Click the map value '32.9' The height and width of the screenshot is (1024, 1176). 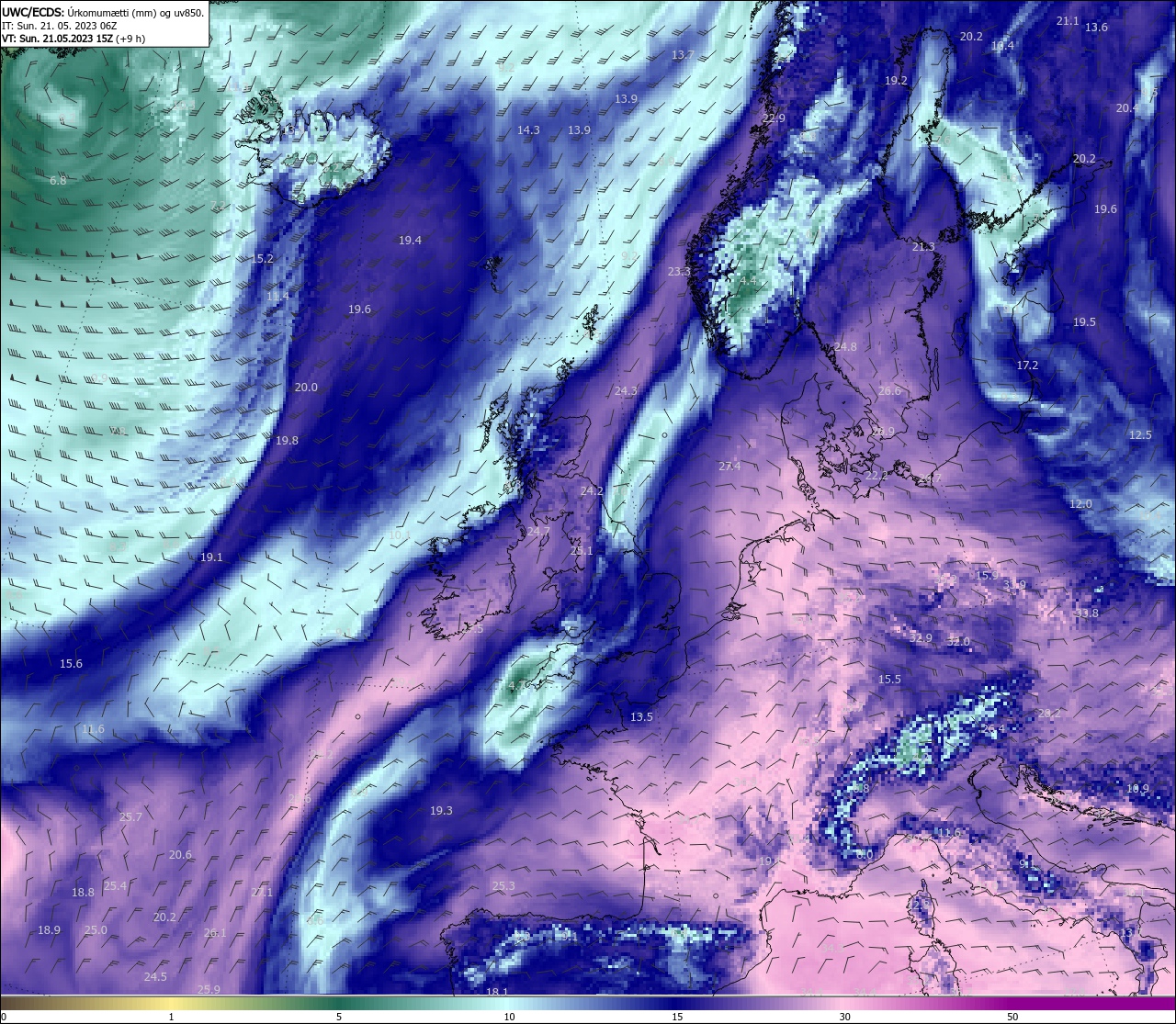[921, 637]
